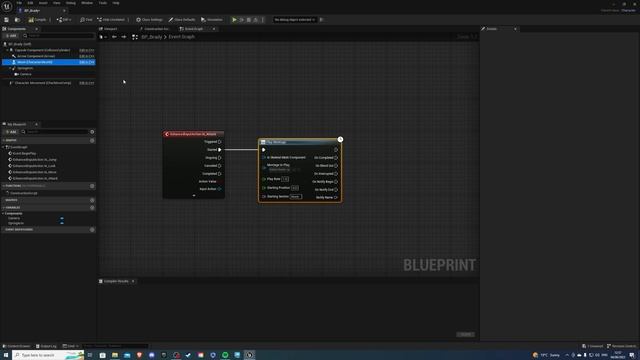Open the View menu
This screenshot has width=640, height=360.
56,3
